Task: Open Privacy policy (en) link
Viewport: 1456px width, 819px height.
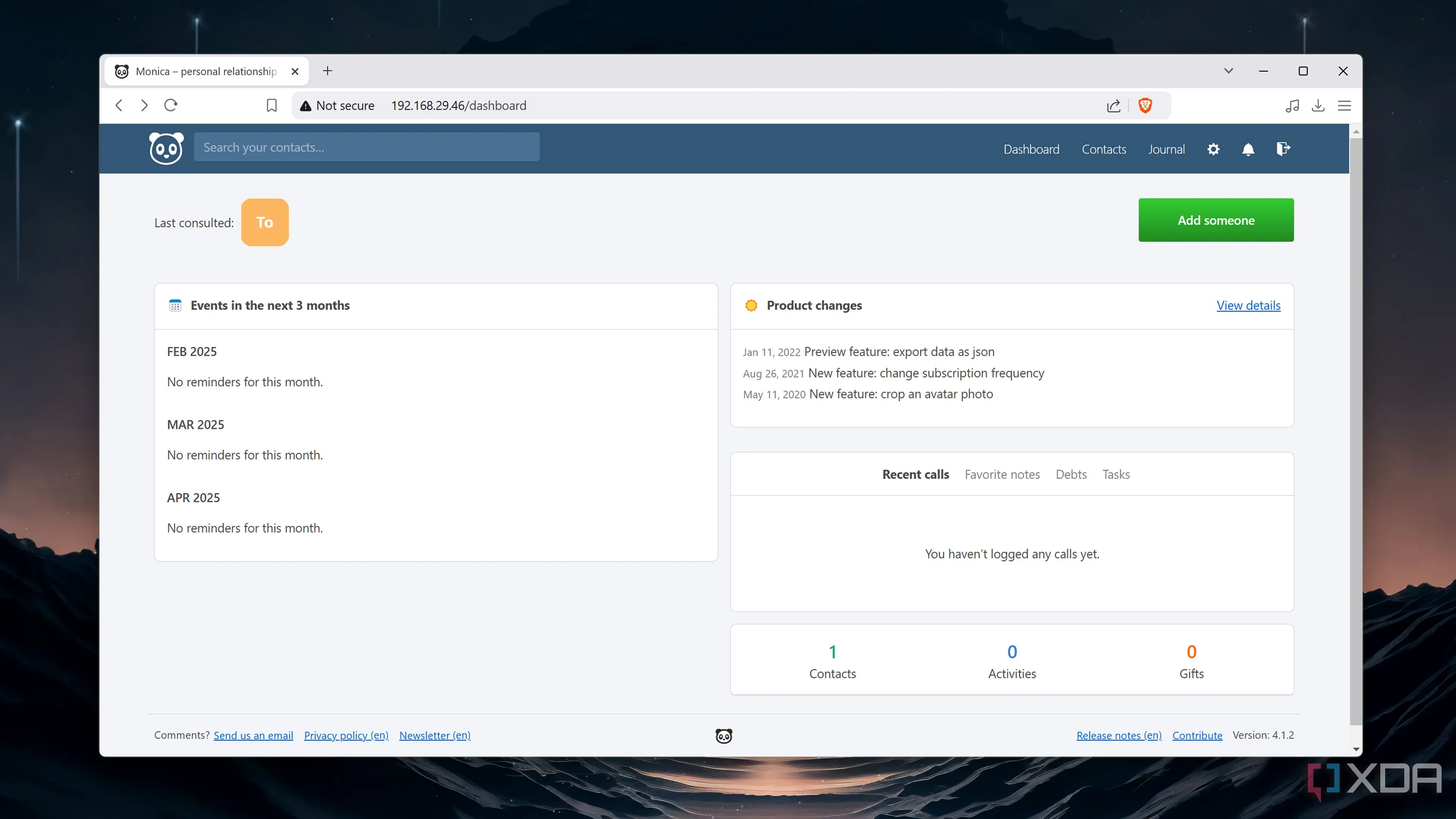Action: click(346, 735)
